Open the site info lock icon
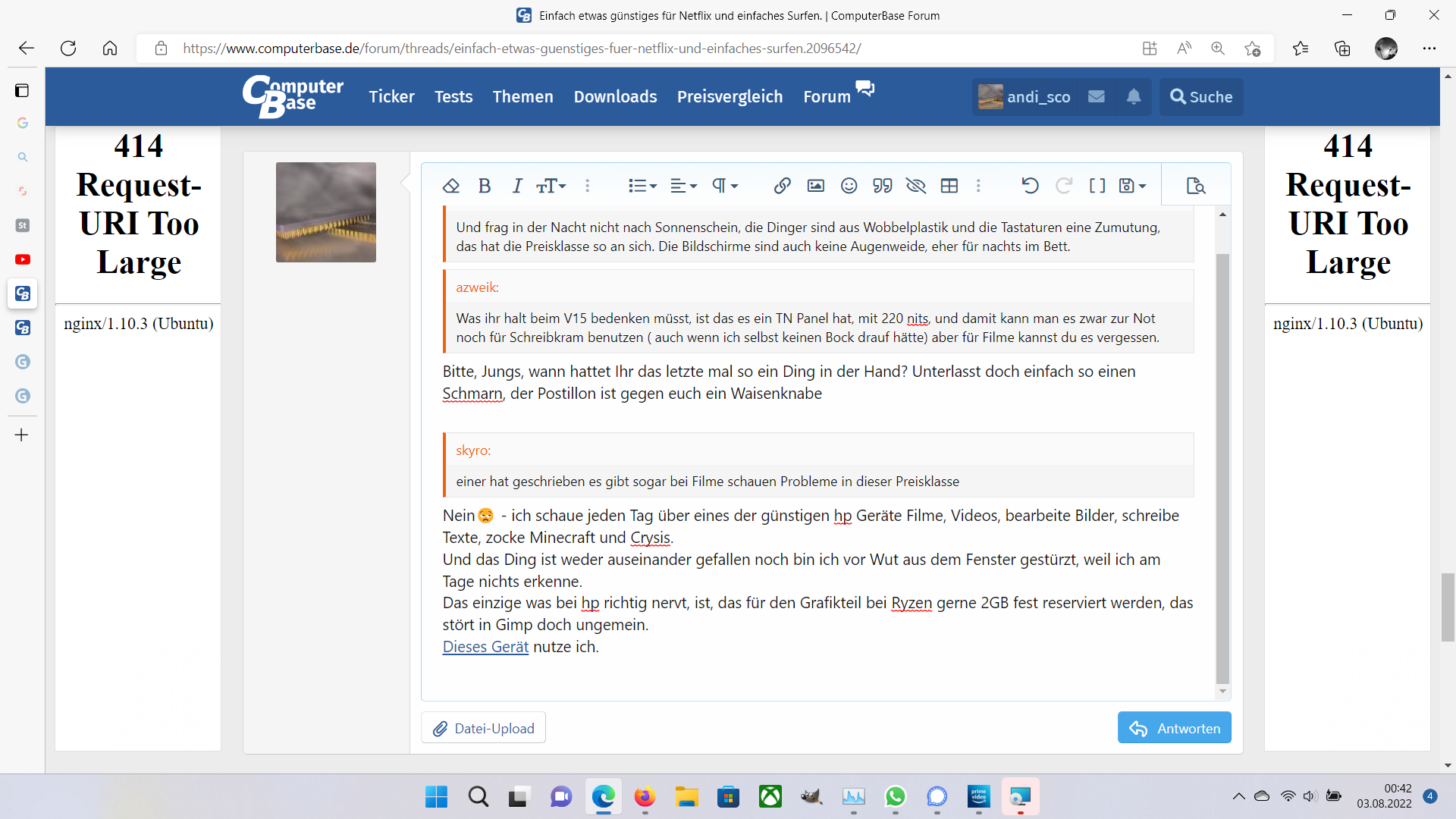1456x819 pixels. point(161,49)
